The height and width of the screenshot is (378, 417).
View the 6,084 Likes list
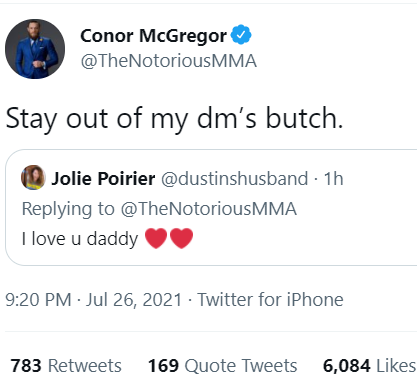pyautogui.click(x=369, y=366)
